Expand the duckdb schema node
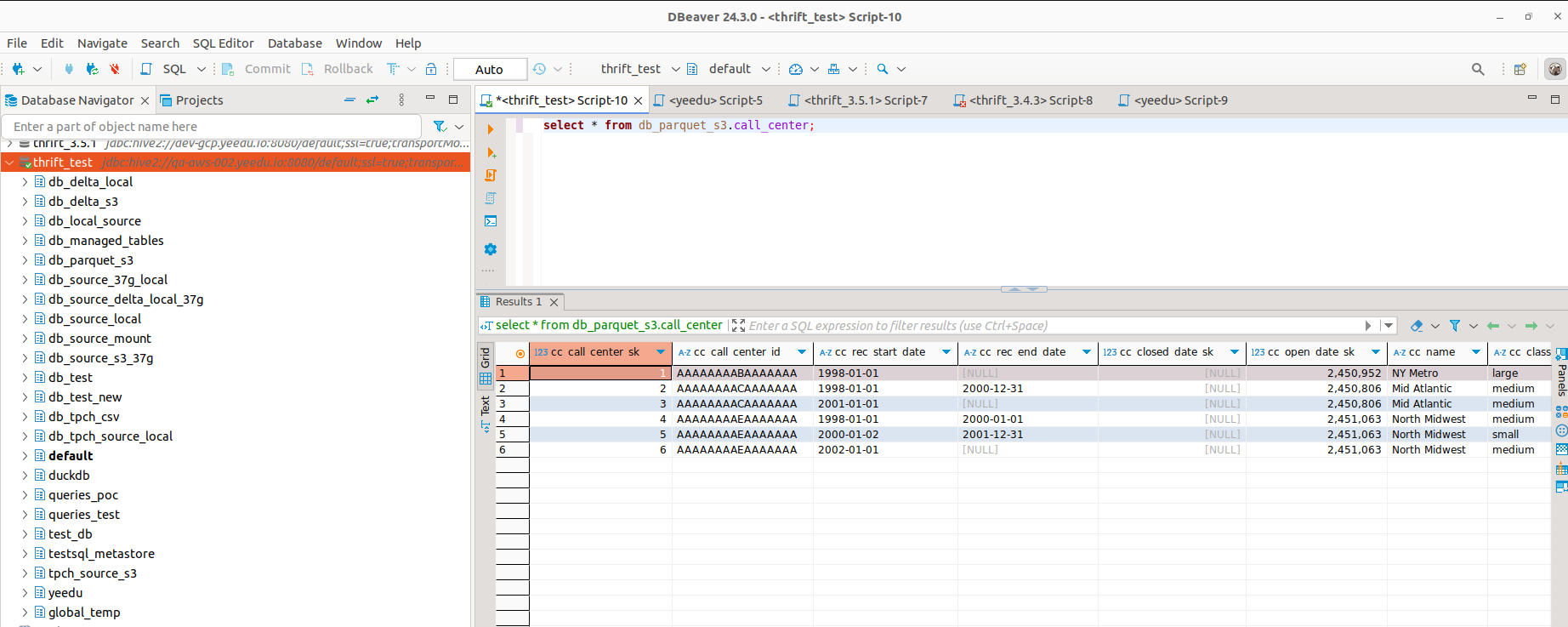This screenshot has height=627, width=1568. click(25, 476)
